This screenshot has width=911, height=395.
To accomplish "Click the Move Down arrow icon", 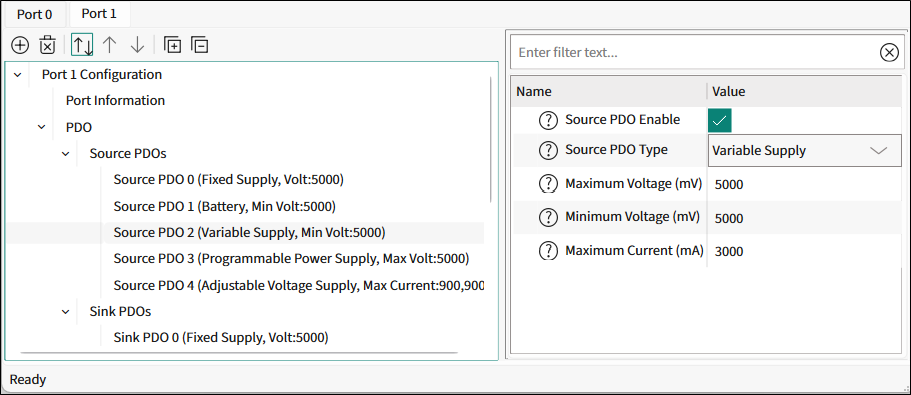I will [137, 45].
